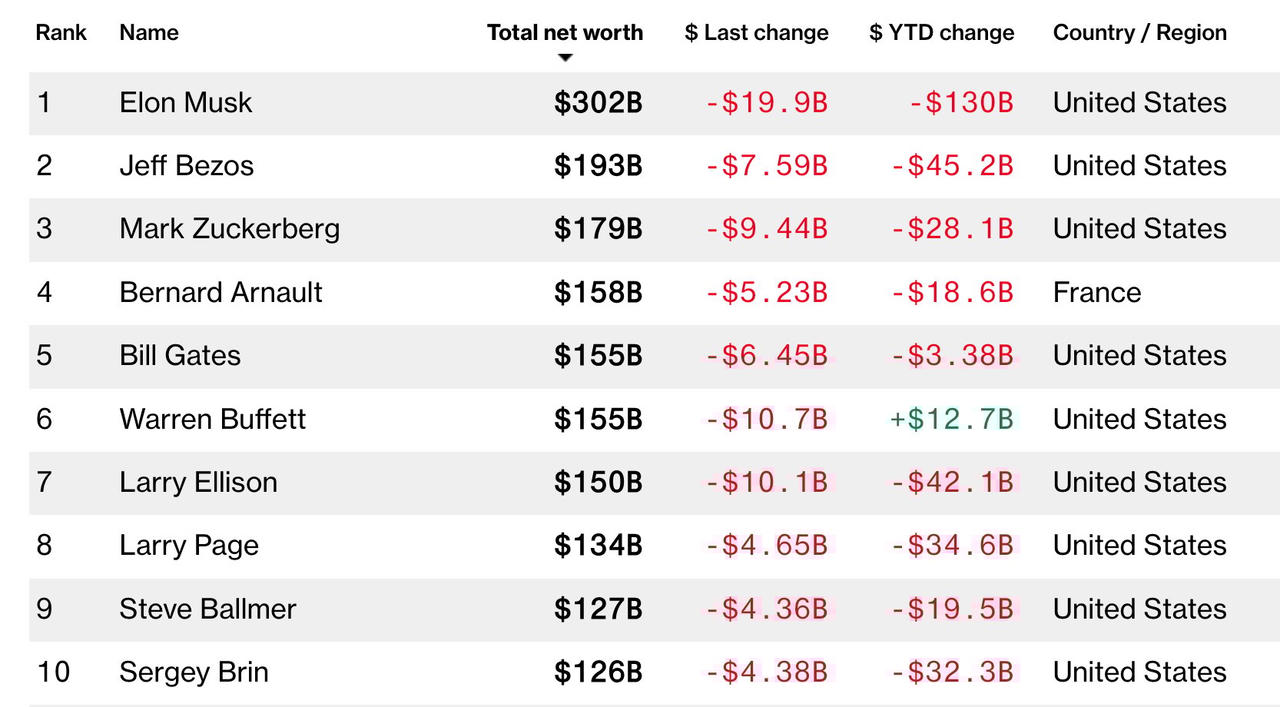Image resolution: width=1280 pixels, height=707 pixels.
Task: Click the sort arrow under Total net worth
Action: pyautogui.click(x=565, y=58)
